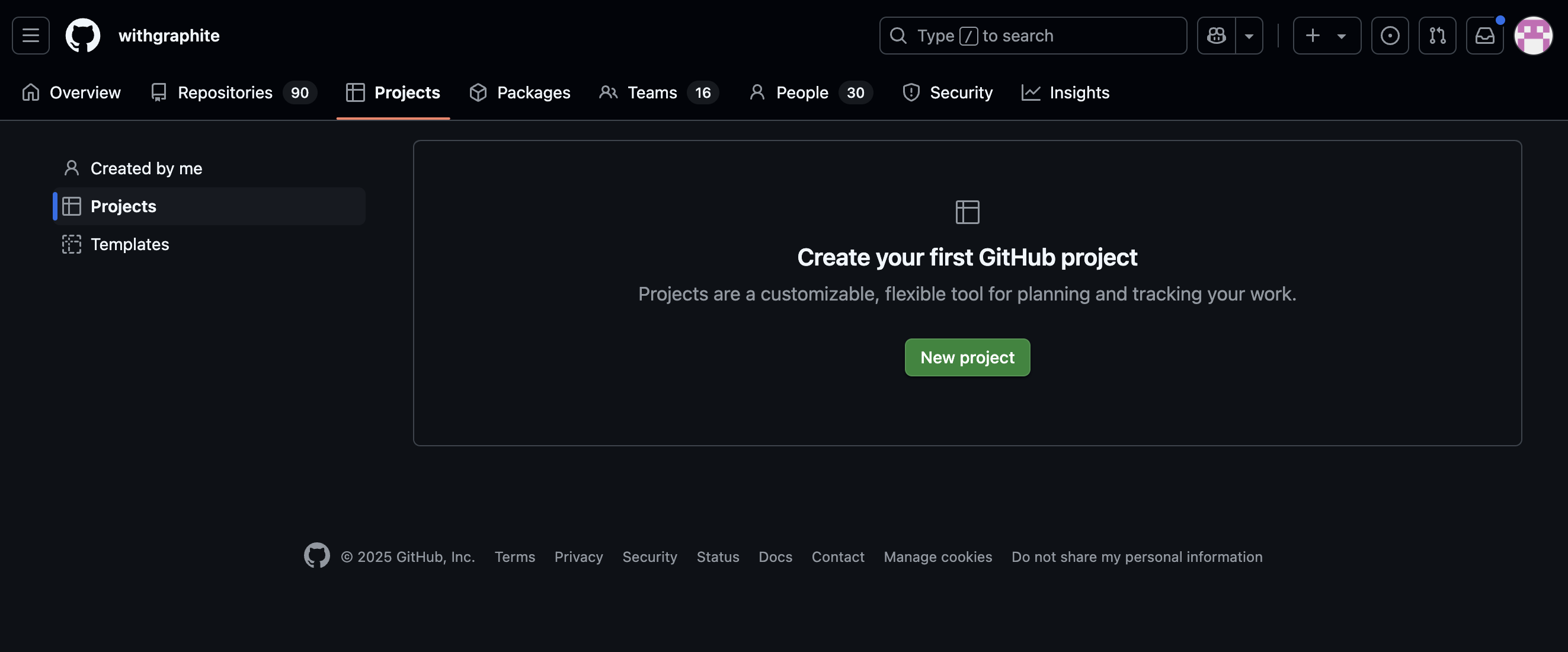Open the Copilot options dropdown arrow
1568x652 pixels.
[1249, 36]
